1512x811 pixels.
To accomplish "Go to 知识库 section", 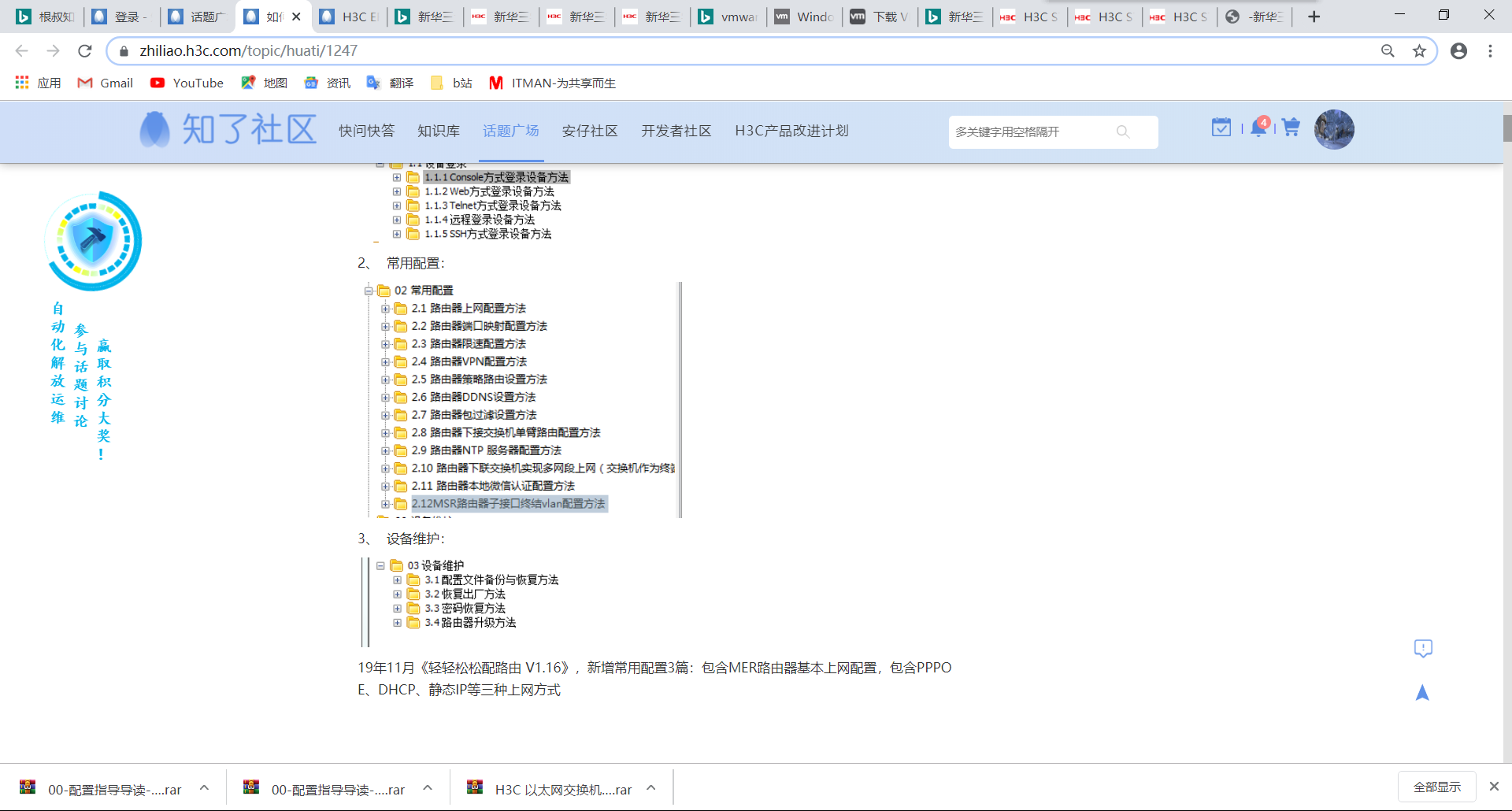I will pyautogui.click(x=439, y=131).
